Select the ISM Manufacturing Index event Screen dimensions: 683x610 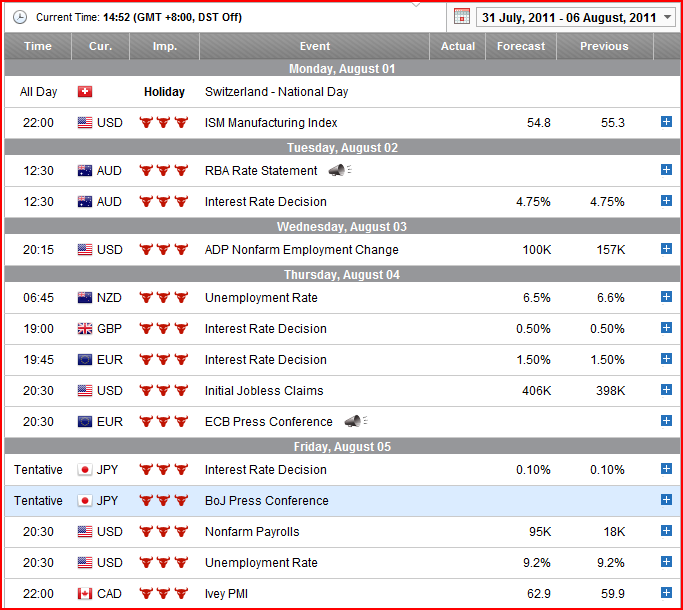point(271,123)
